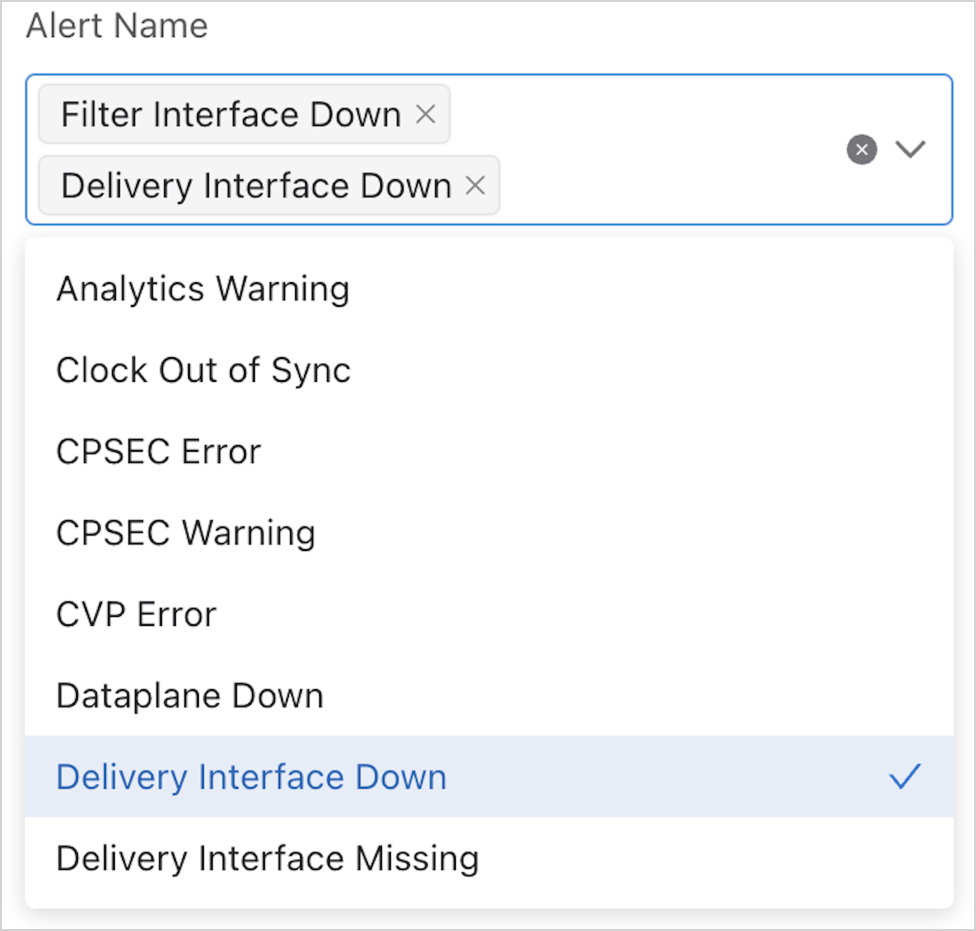Viewport: 976px width, 931px height.
Task: Remove the Delivery Interface Down tag
Action: click(x=476, y=185)
